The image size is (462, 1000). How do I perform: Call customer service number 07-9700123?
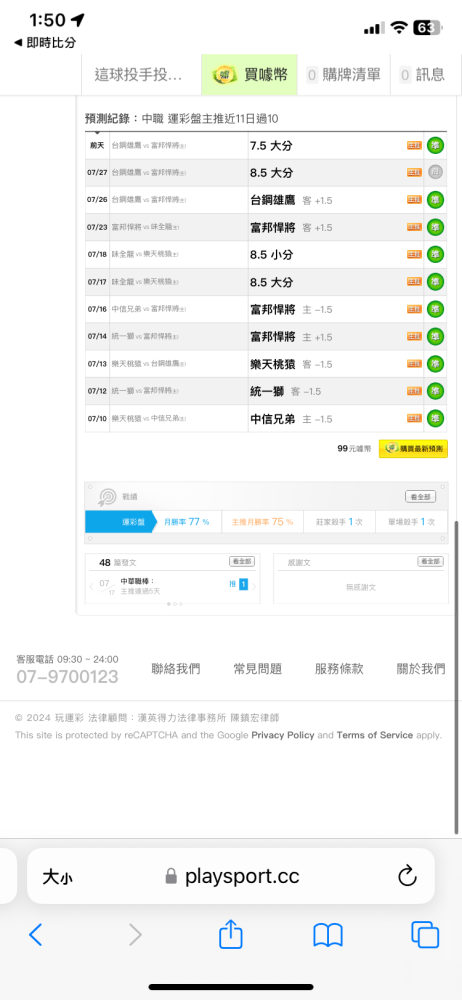point(67,677)
